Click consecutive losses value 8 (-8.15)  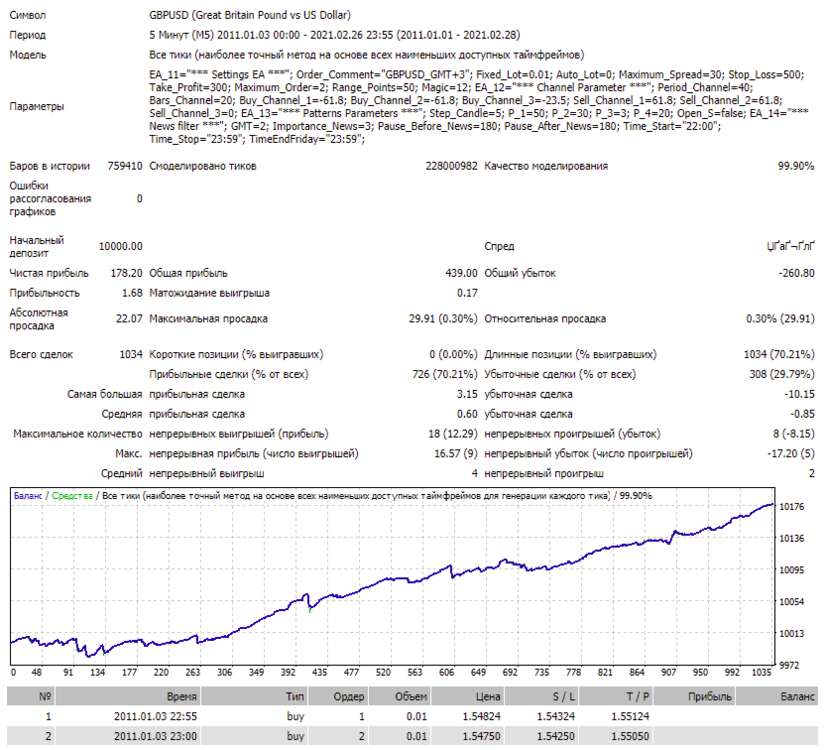(793, 434)
